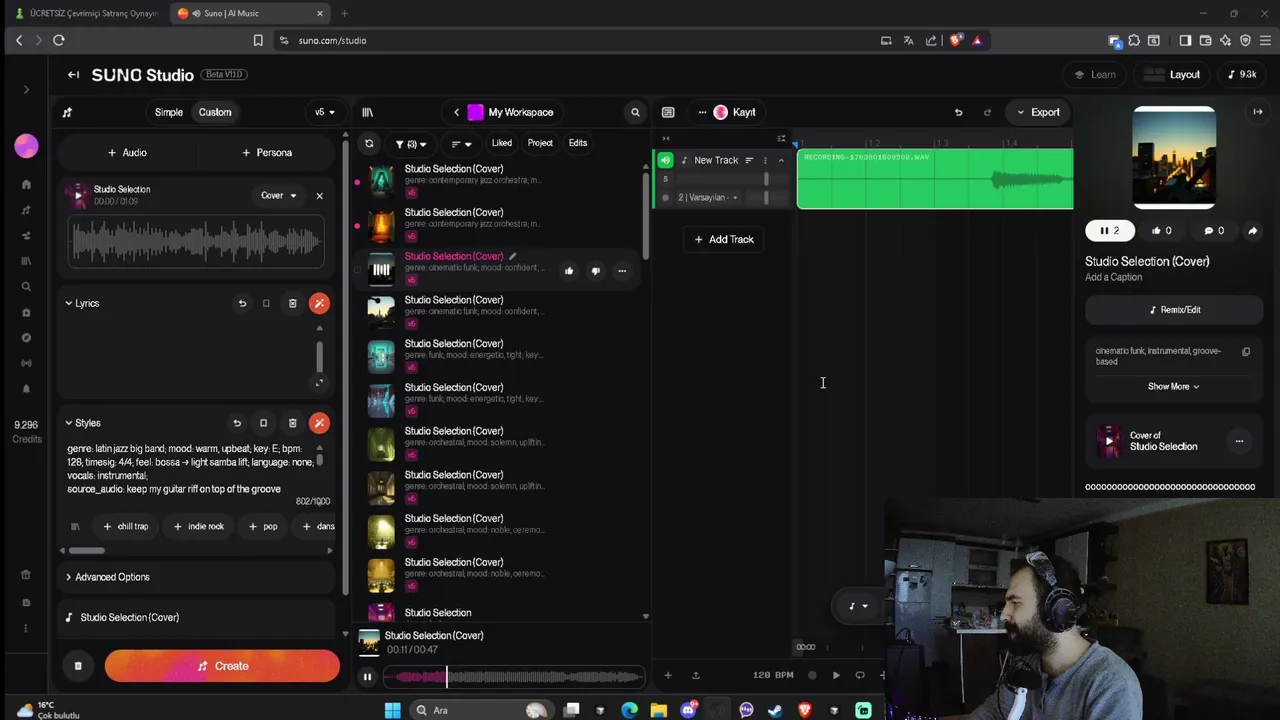Expand the left sidebar chevron
This screenshot has height=720, width=1280.
(x=26, y=89)
